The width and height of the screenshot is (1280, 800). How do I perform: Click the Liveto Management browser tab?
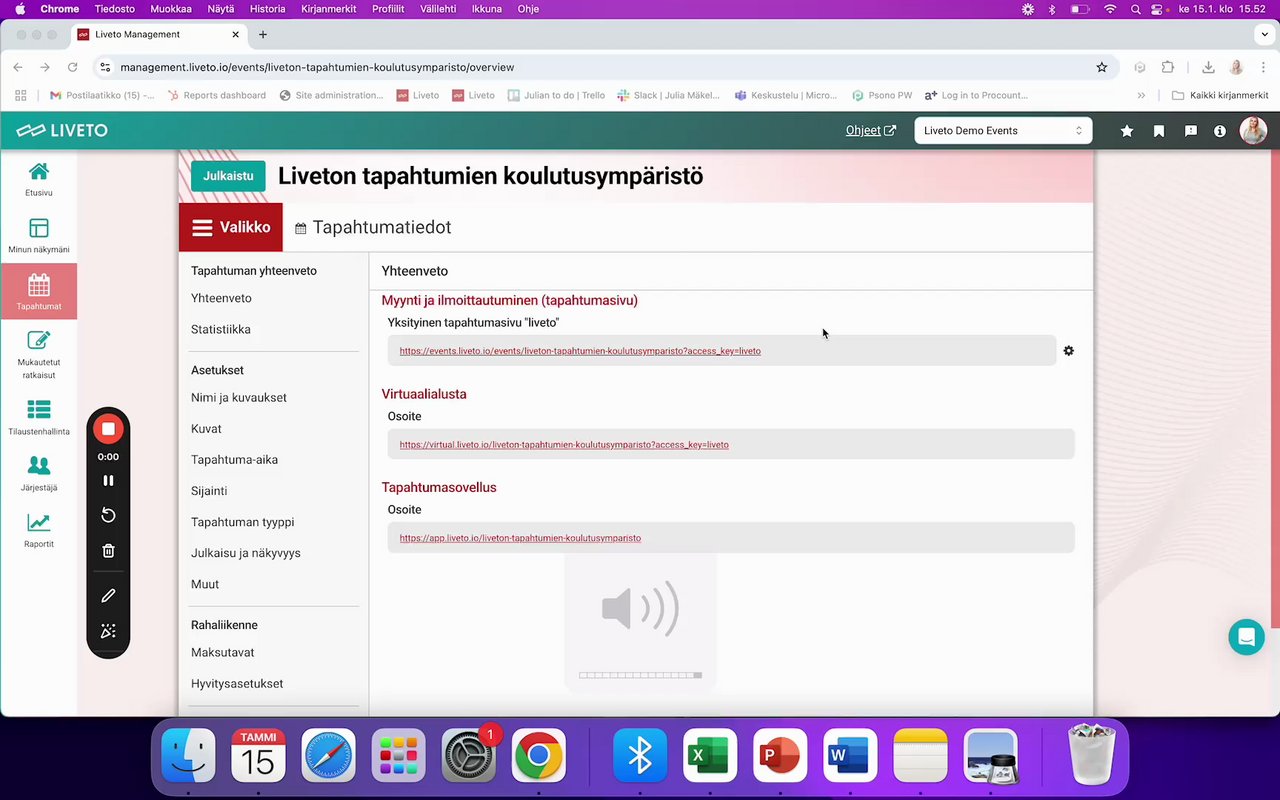(159, 34)
